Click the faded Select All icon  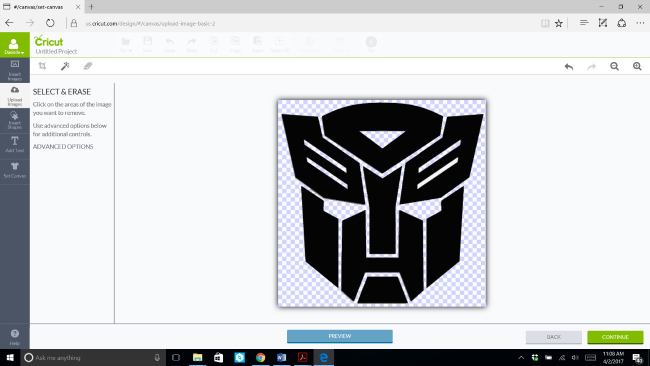(279, 45)
